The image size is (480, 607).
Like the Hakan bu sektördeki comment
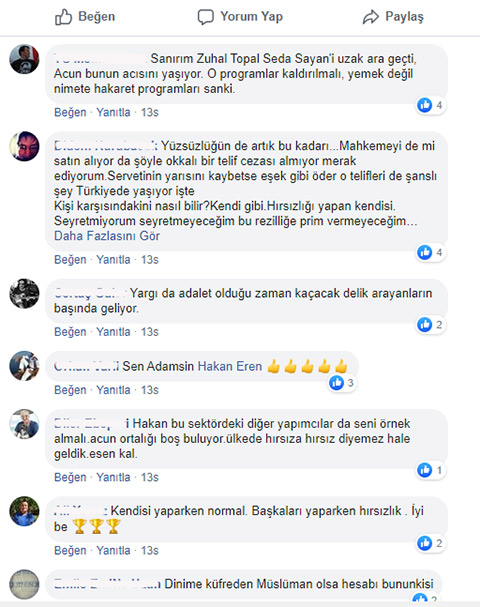pyautogui.click(x=70, y=477)
